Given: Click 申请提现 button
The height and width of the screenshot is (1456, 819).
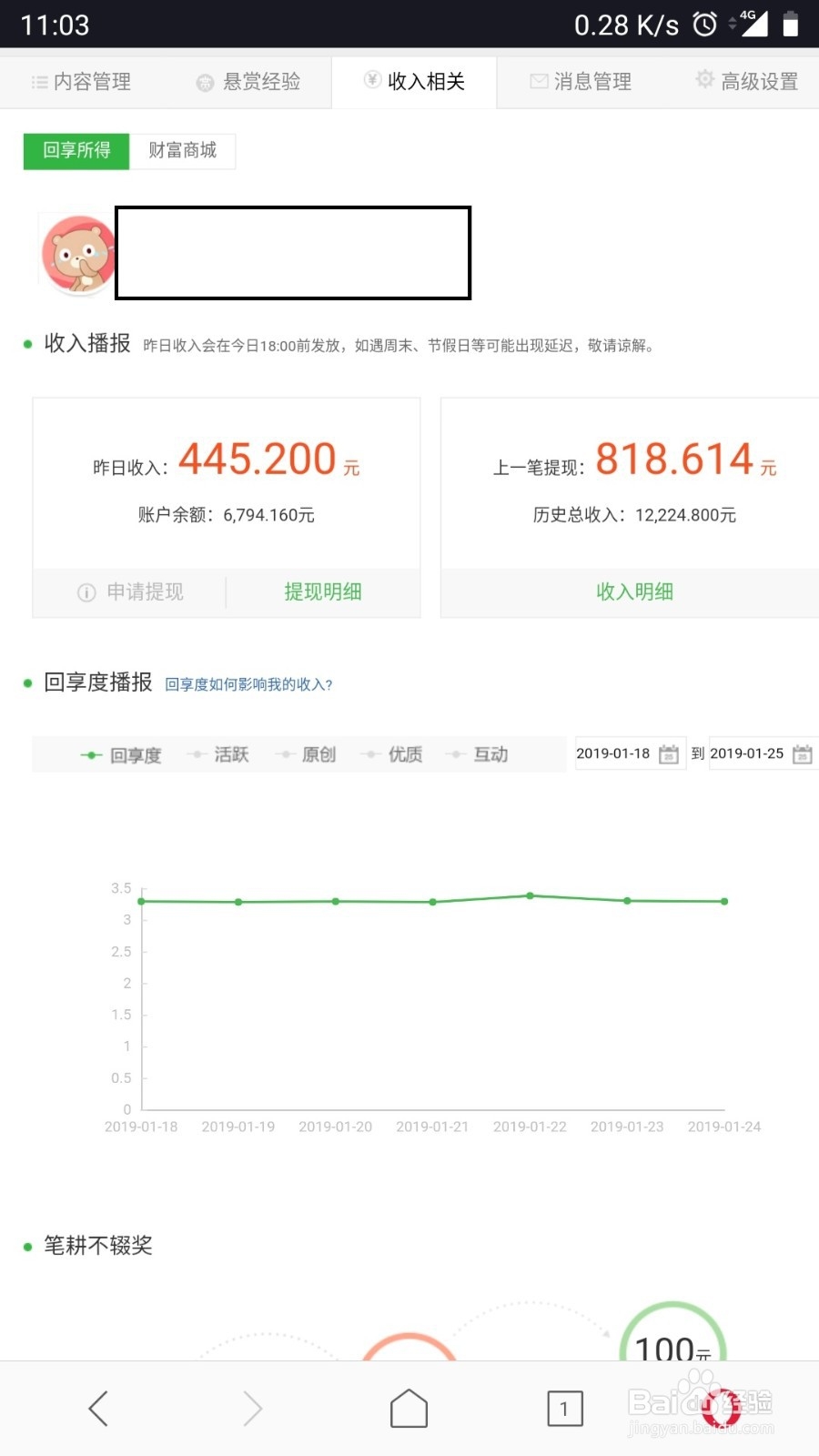Looking at the screenshot, I should (x=130, y=592).
